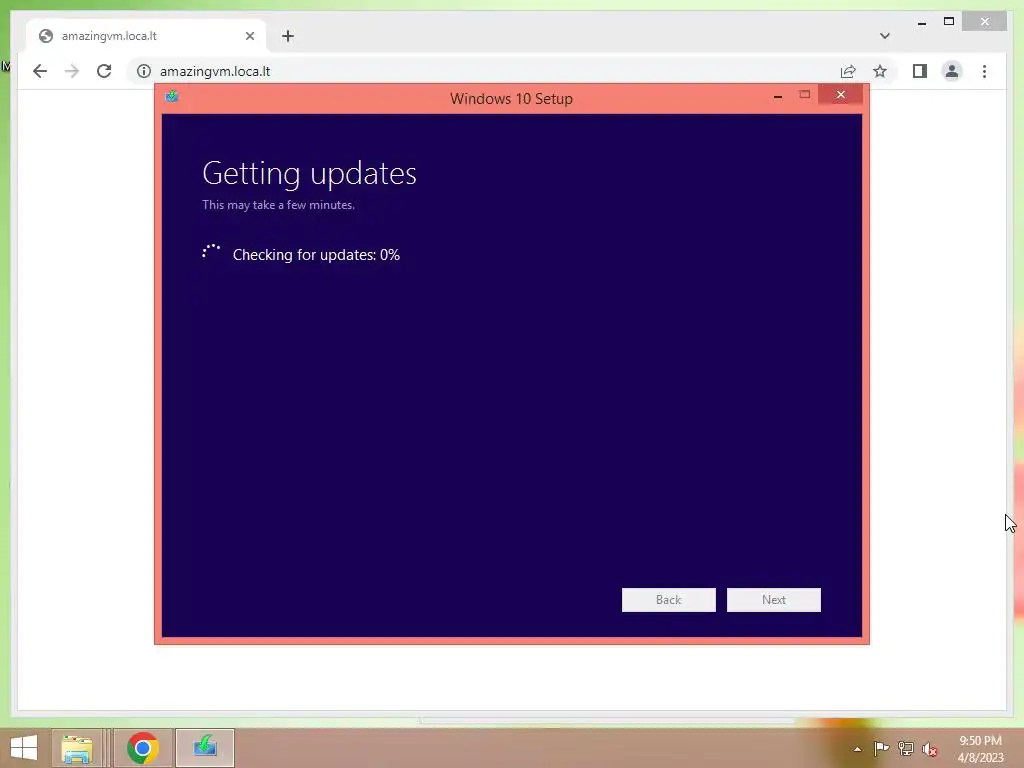Open the Chrome profile avatar menu
The width and height of the screenshot is (1024, 768).
pos(952,71)
